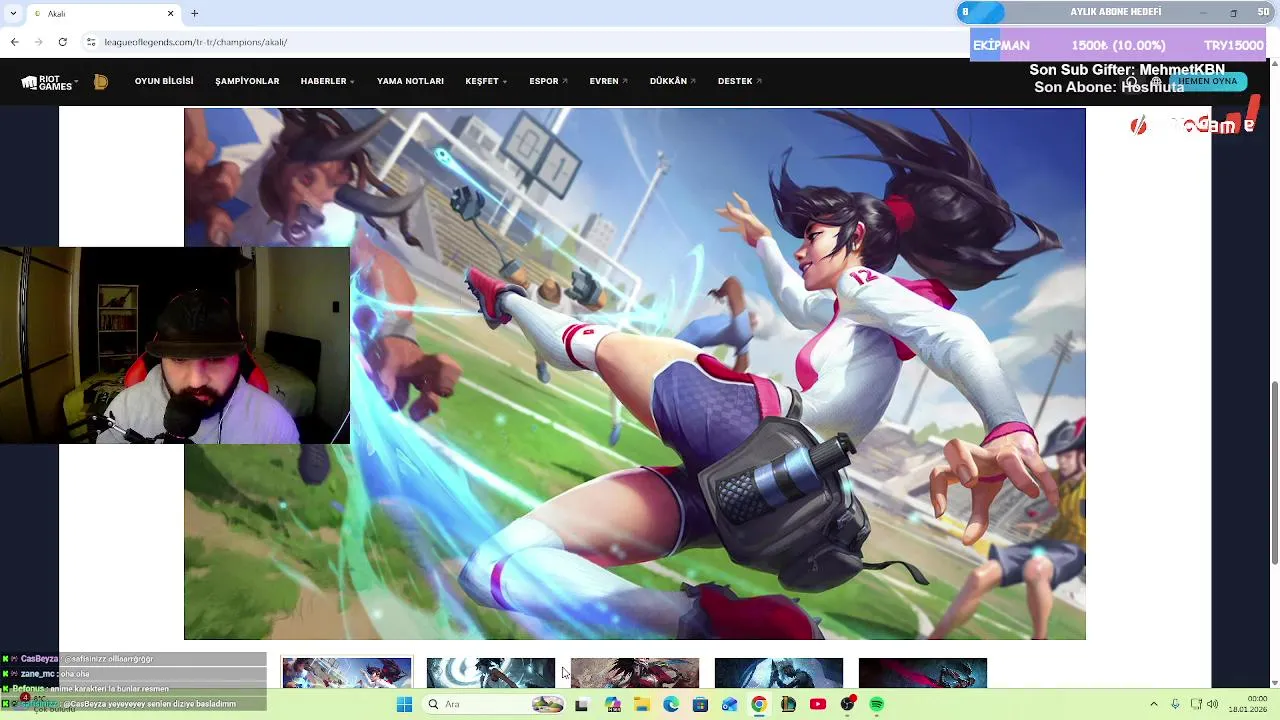Open EVREN external link

coord(608,81)
